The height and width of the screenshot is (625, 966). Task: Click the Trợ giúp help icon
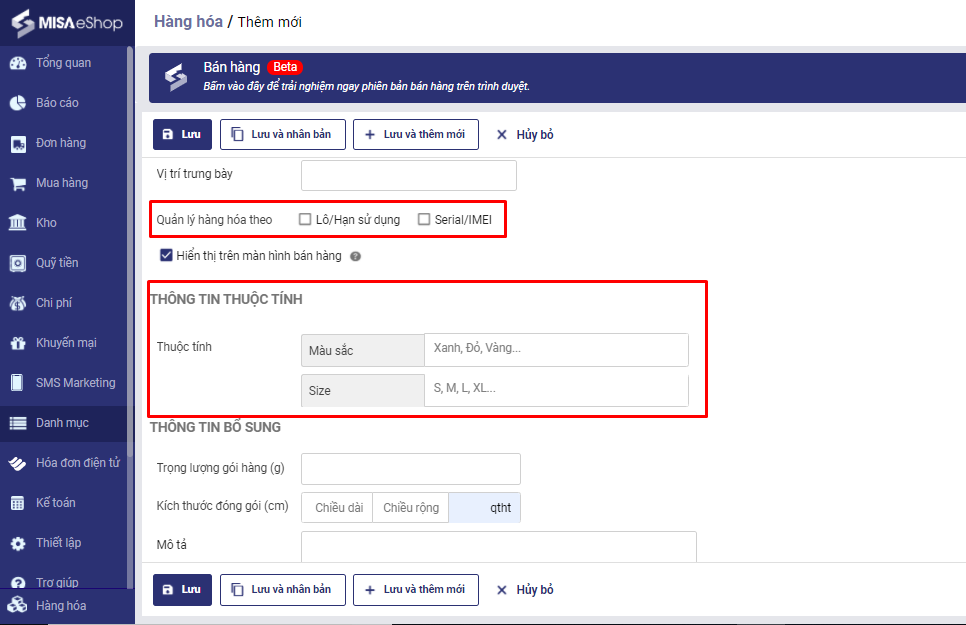(x=18, y=582)
